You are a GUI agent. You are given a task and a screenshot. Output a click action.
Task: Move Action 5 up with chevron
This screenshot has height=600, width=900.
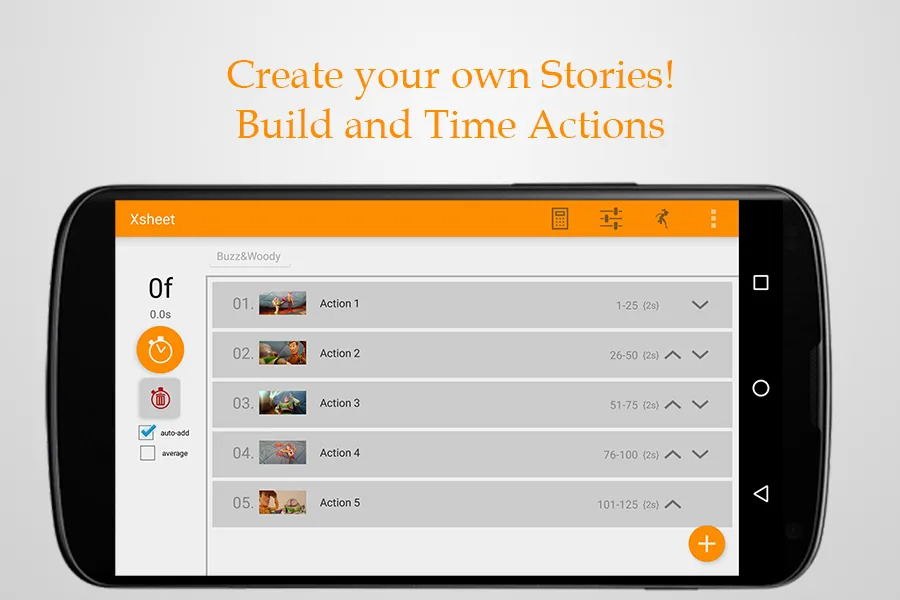[673, 505]
